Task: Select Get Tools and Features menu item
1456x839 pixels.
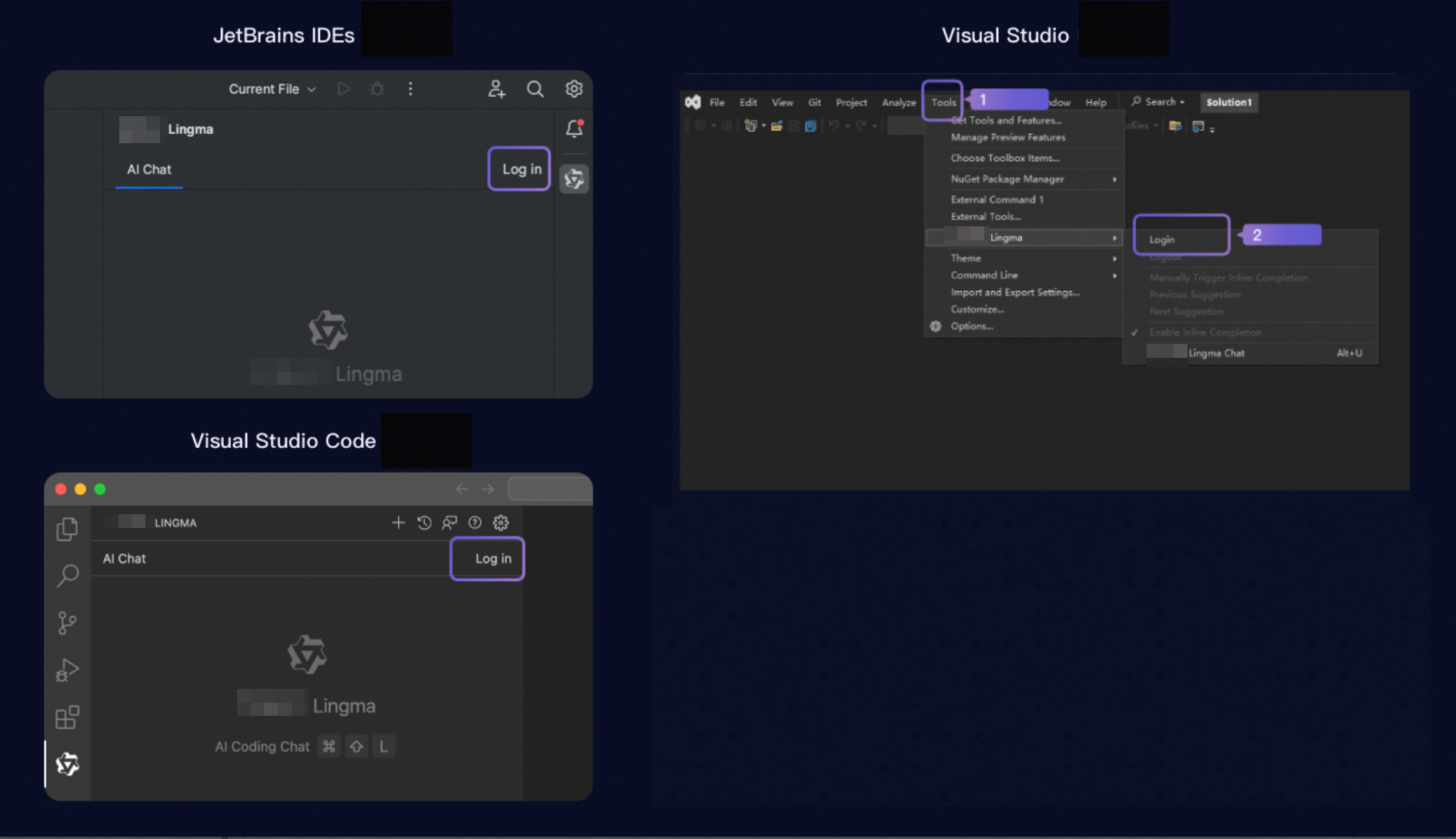Action: (x=1006, y=121)
